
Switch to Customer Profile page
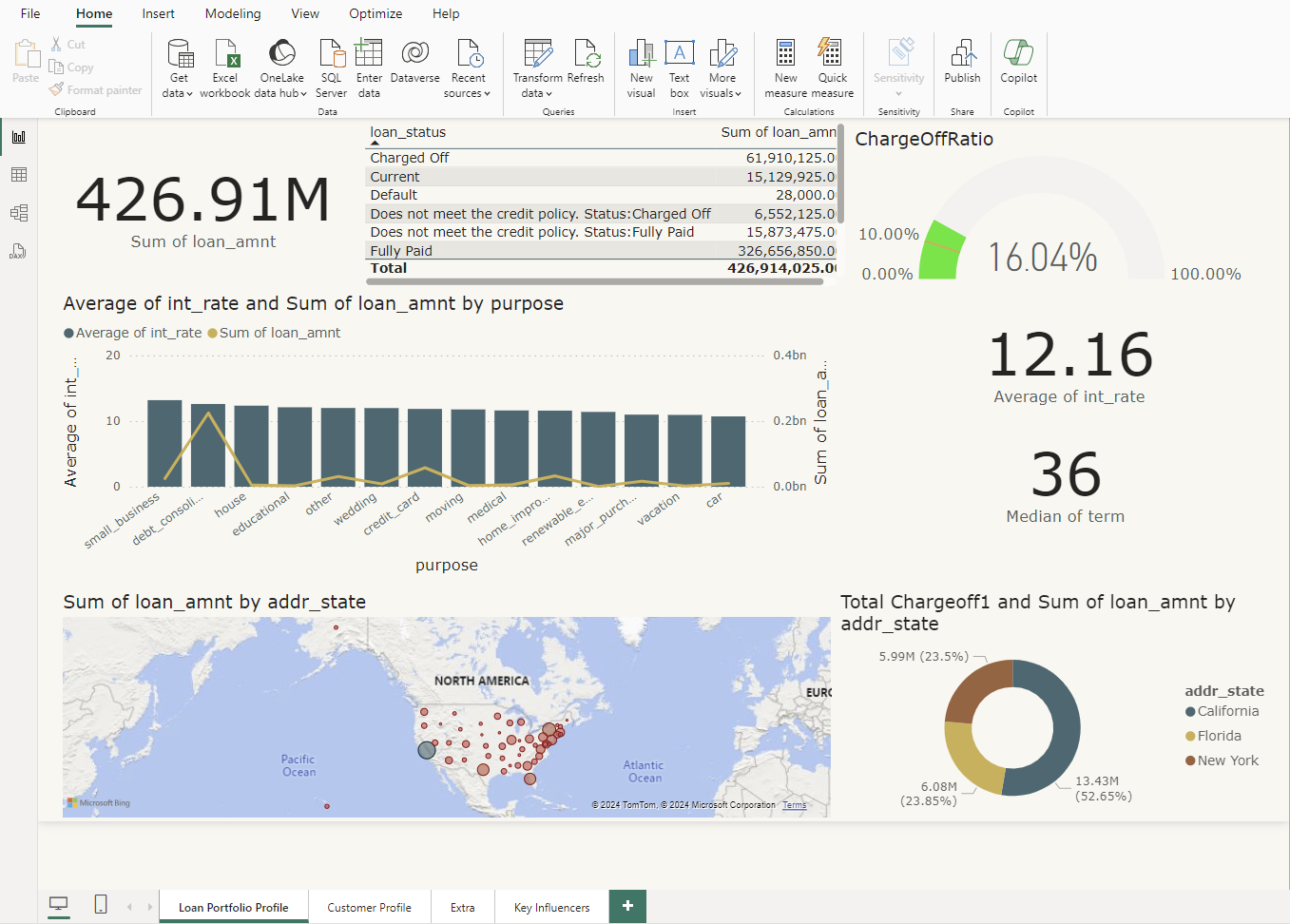coord(370,907)
